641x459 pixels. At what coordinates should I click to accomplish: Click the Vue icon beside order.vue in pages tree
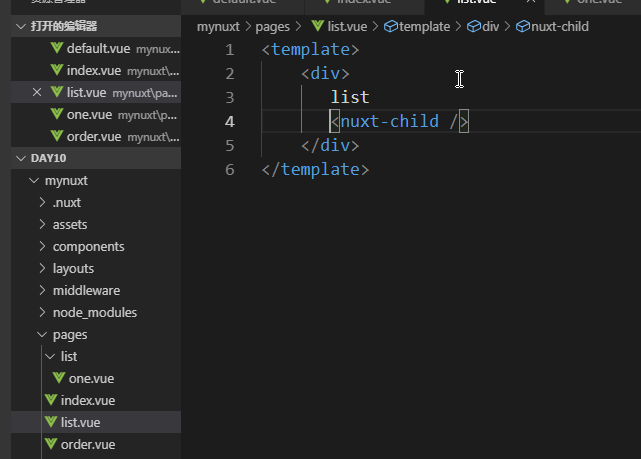51,444
